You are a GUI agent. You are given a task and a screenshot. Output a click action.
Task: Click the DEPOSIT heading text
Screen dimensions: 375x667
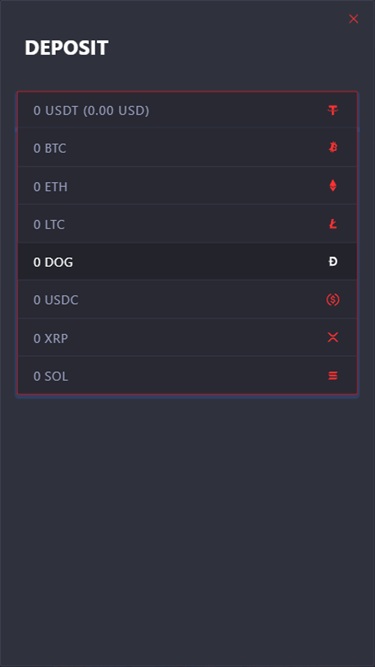click(x=67, y=48)
